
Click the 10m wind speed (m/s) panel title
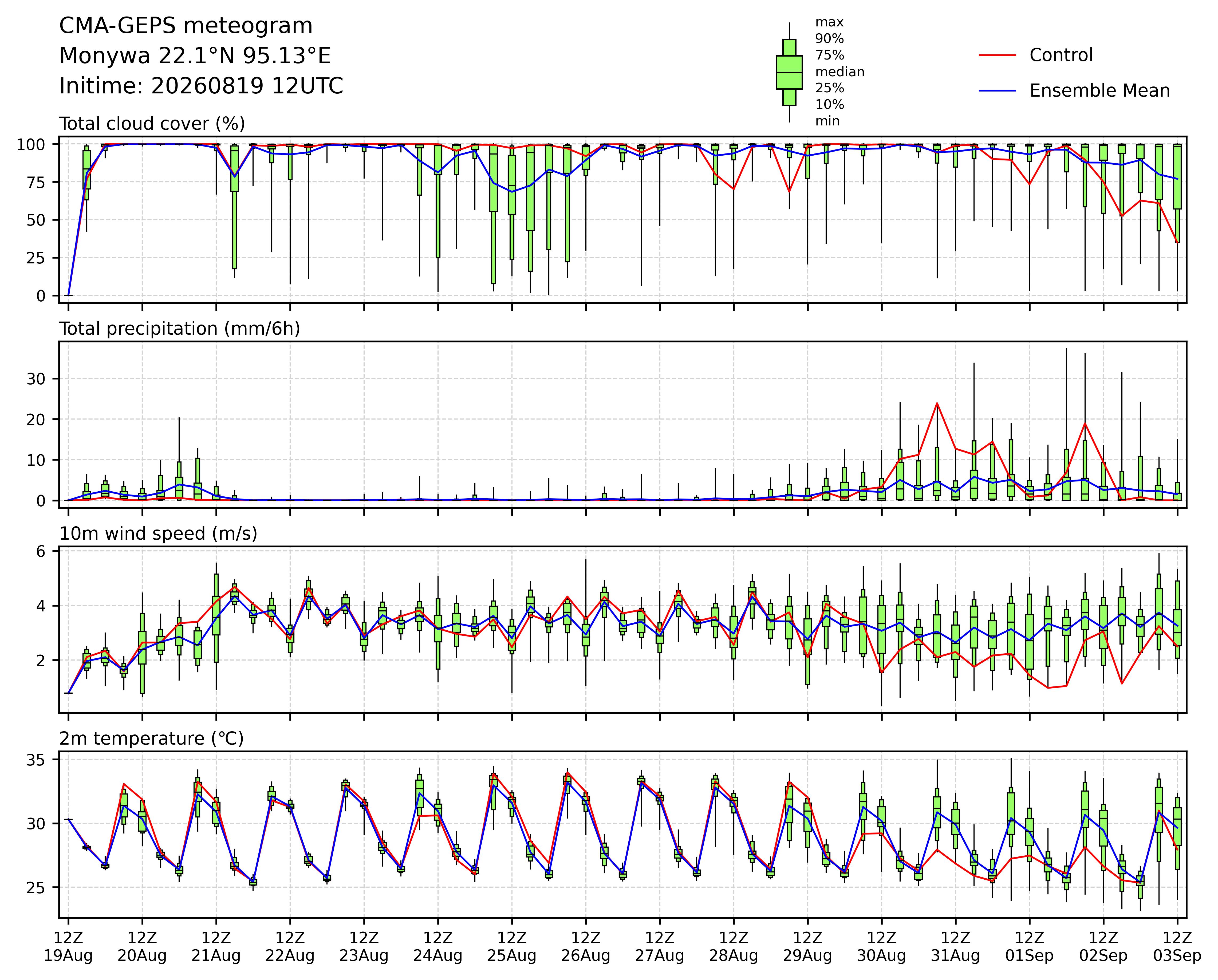point(158,534)
